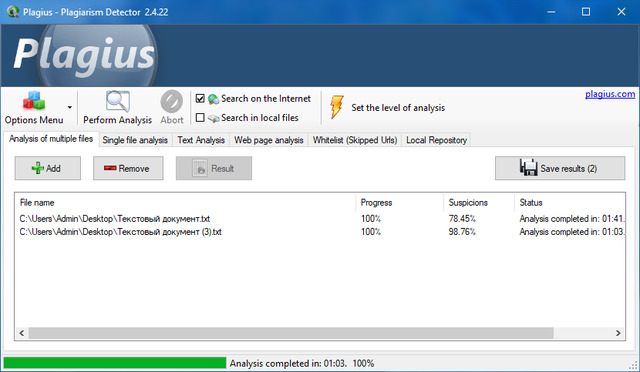Click the Perform Analysis magnifier icon
The width and height of the screenshot is (640, 372).
[x=118, y=101]
